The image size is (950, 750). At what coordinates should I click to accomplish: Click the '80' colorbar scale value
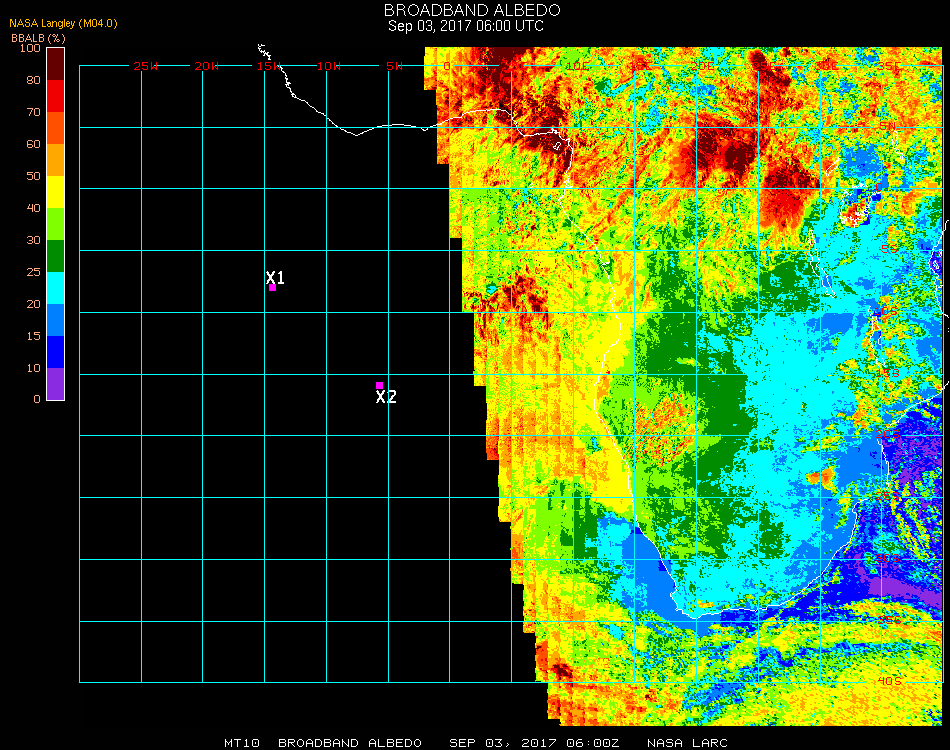tap(33, 80)
